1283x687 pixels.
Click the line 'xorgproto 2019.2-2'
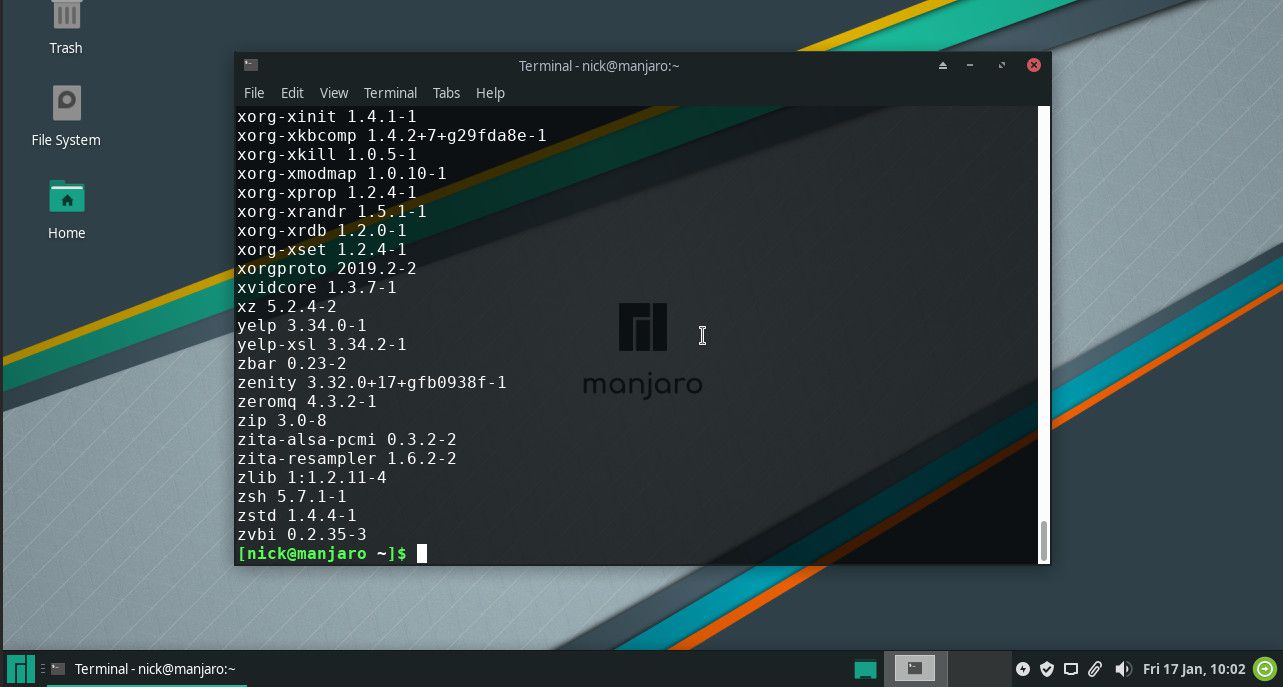tap(327, 269)
